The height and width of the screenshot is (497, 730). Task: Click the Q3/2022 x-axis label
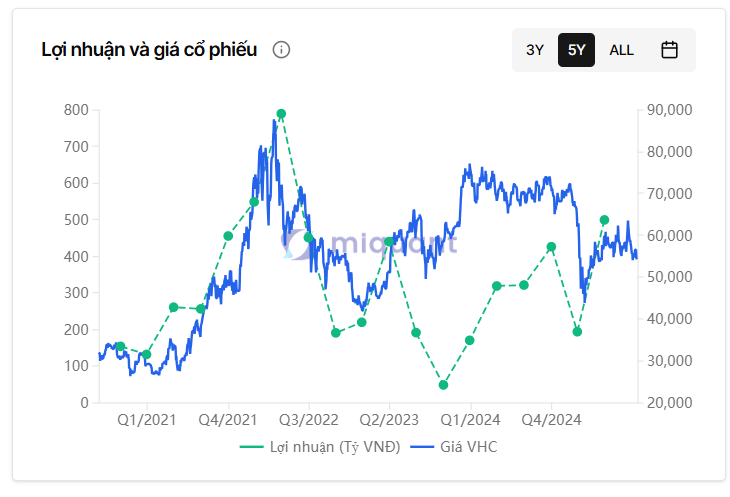pos(308,420)
